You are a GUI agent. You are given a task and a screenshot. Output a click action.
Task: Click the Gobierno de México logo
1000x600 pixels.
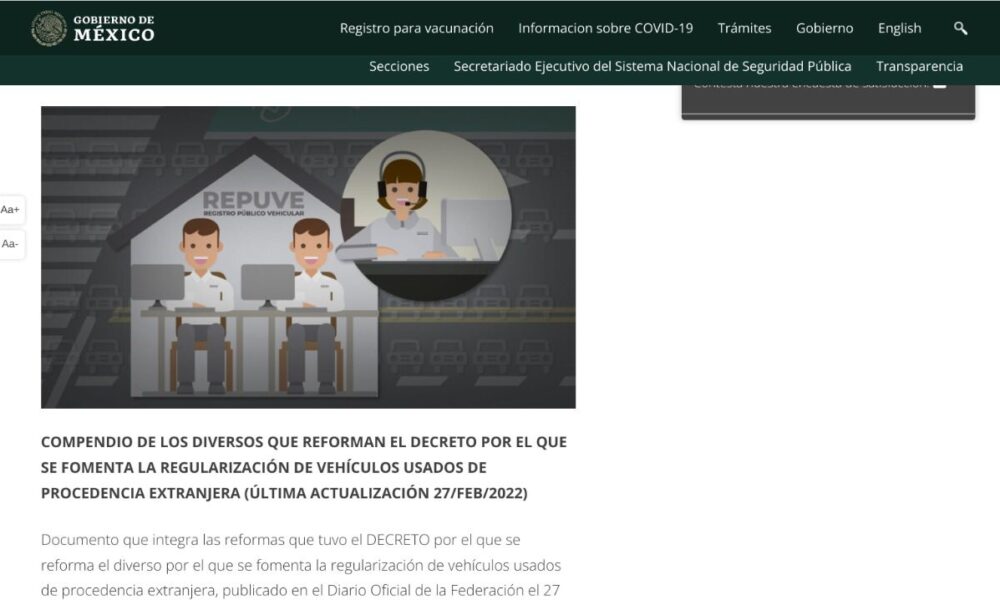click(x=93, y=28)
